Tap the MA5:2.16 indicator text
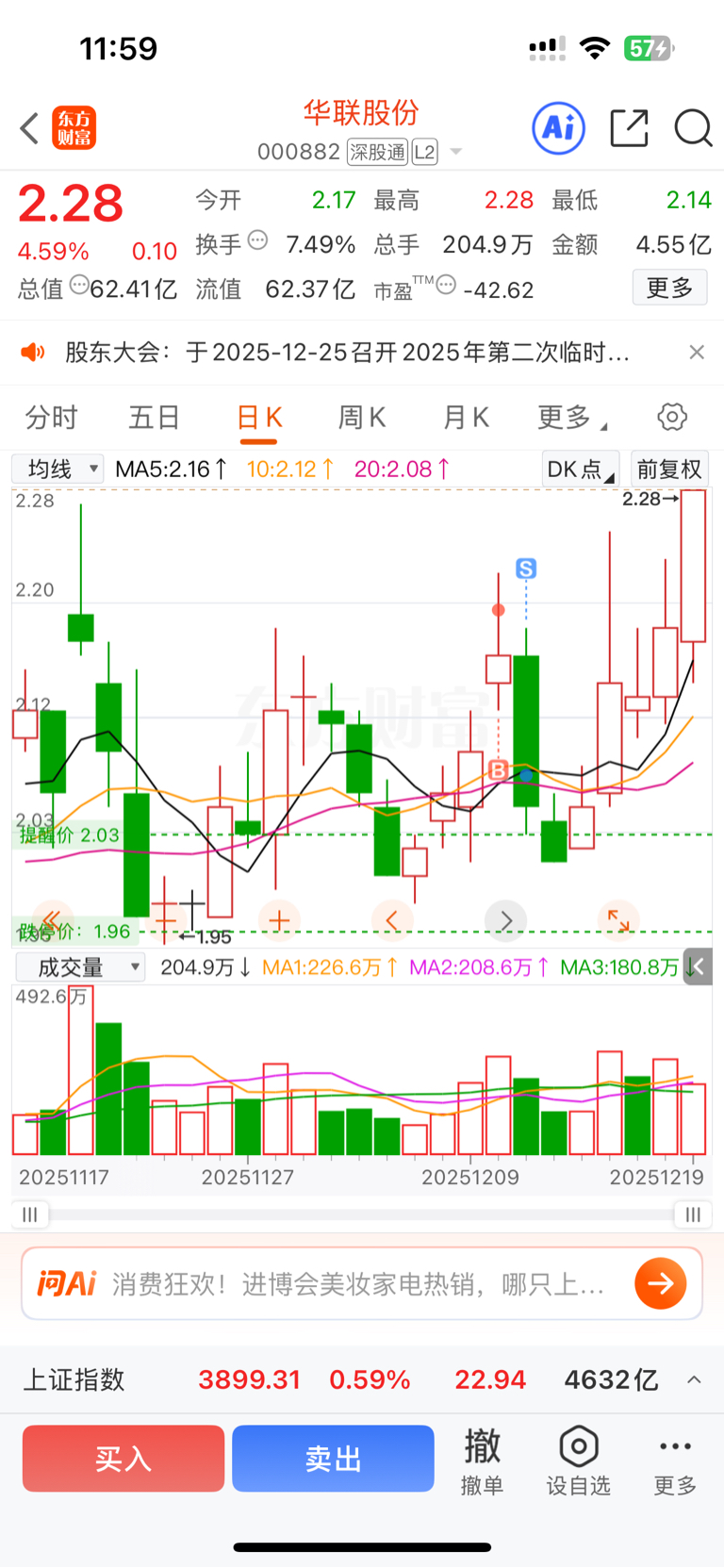This screenshot has width=724, height=1568. (x=171, y=469)
